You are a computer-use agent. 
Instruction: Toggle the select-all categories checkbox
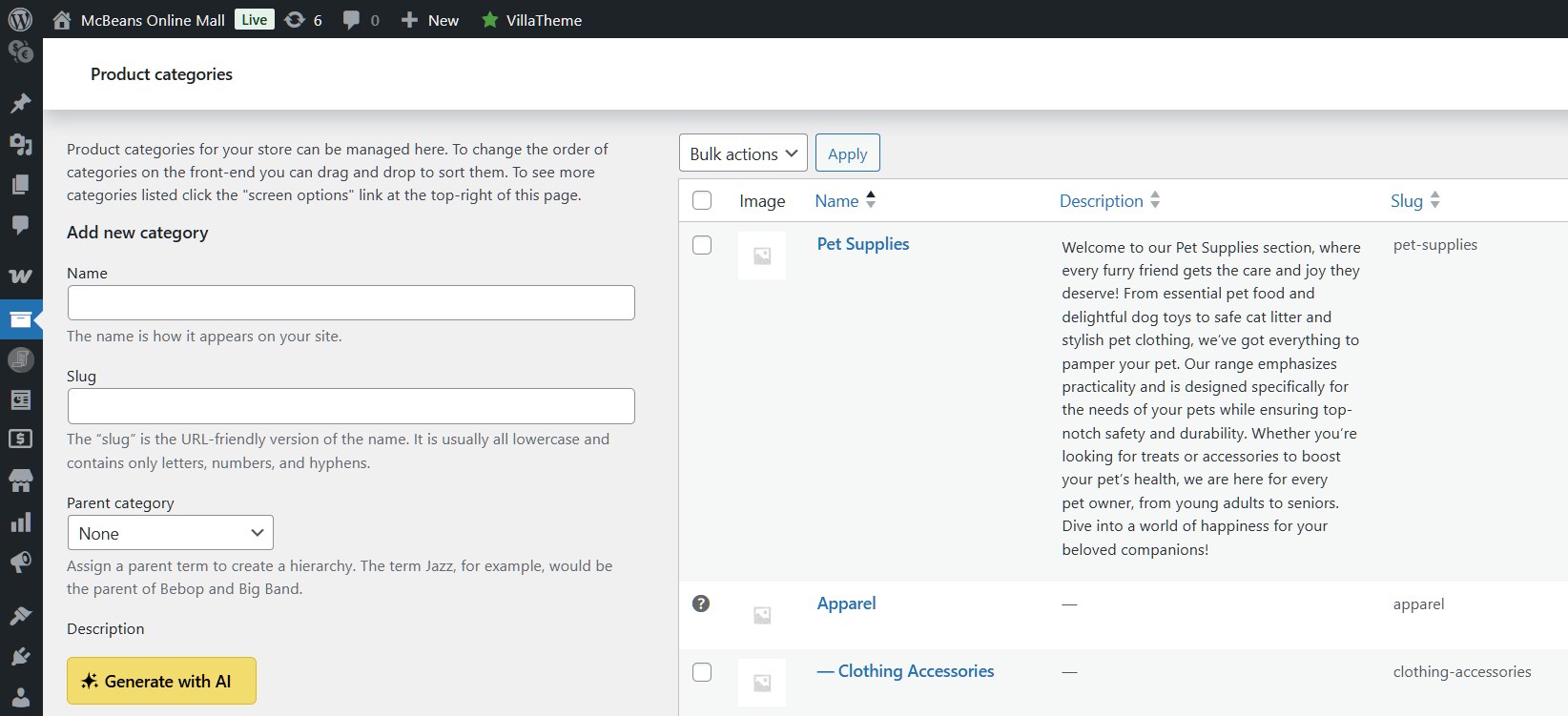[702, 200]
